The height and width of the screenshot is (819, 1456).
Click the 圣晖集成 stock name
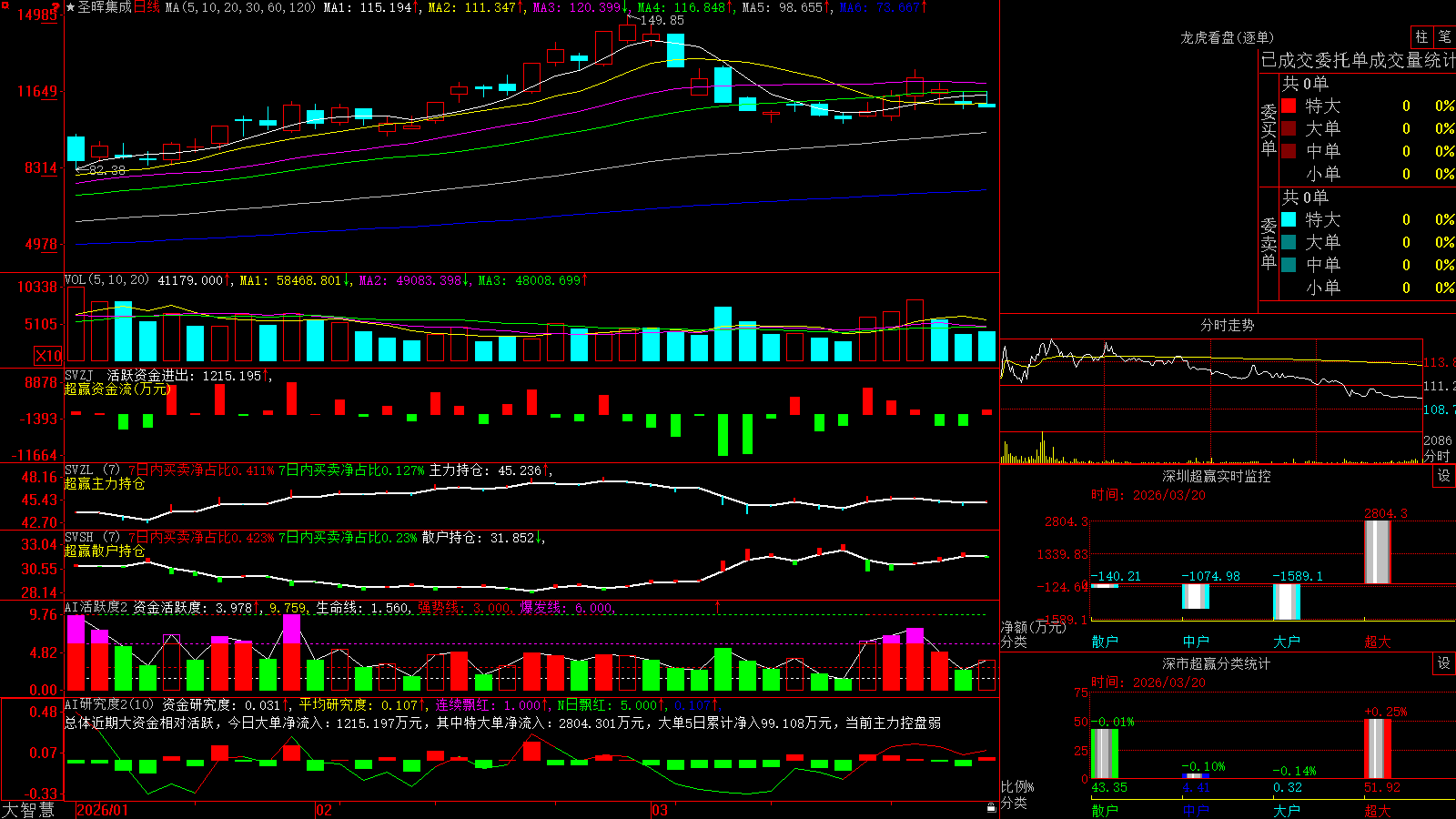[105, 7]
